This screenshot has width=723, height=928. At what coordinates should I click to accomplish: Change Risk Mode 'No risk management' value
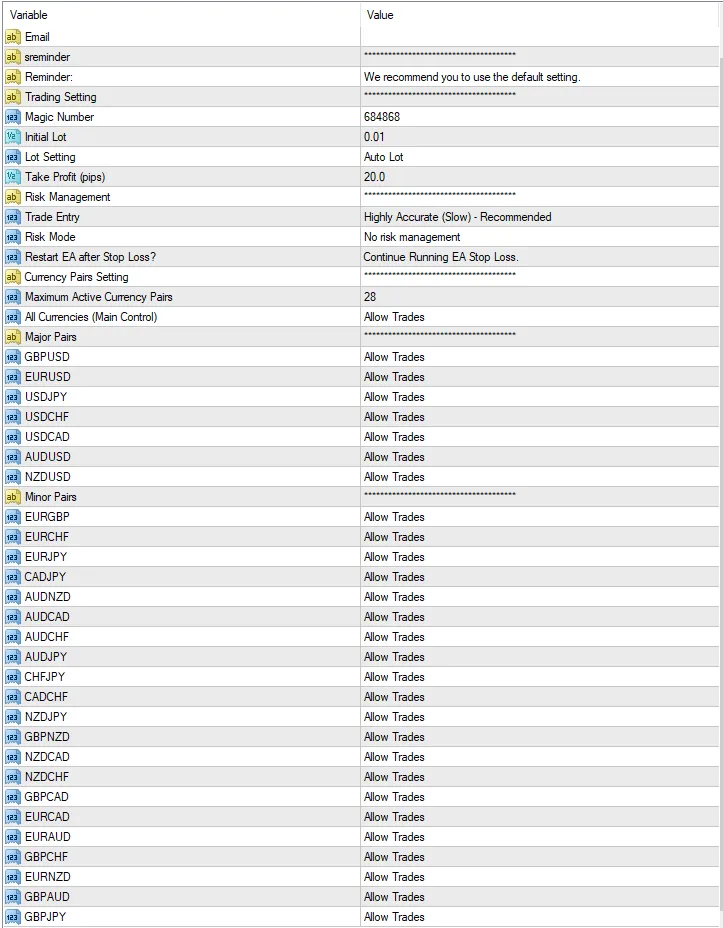[412, 237]
